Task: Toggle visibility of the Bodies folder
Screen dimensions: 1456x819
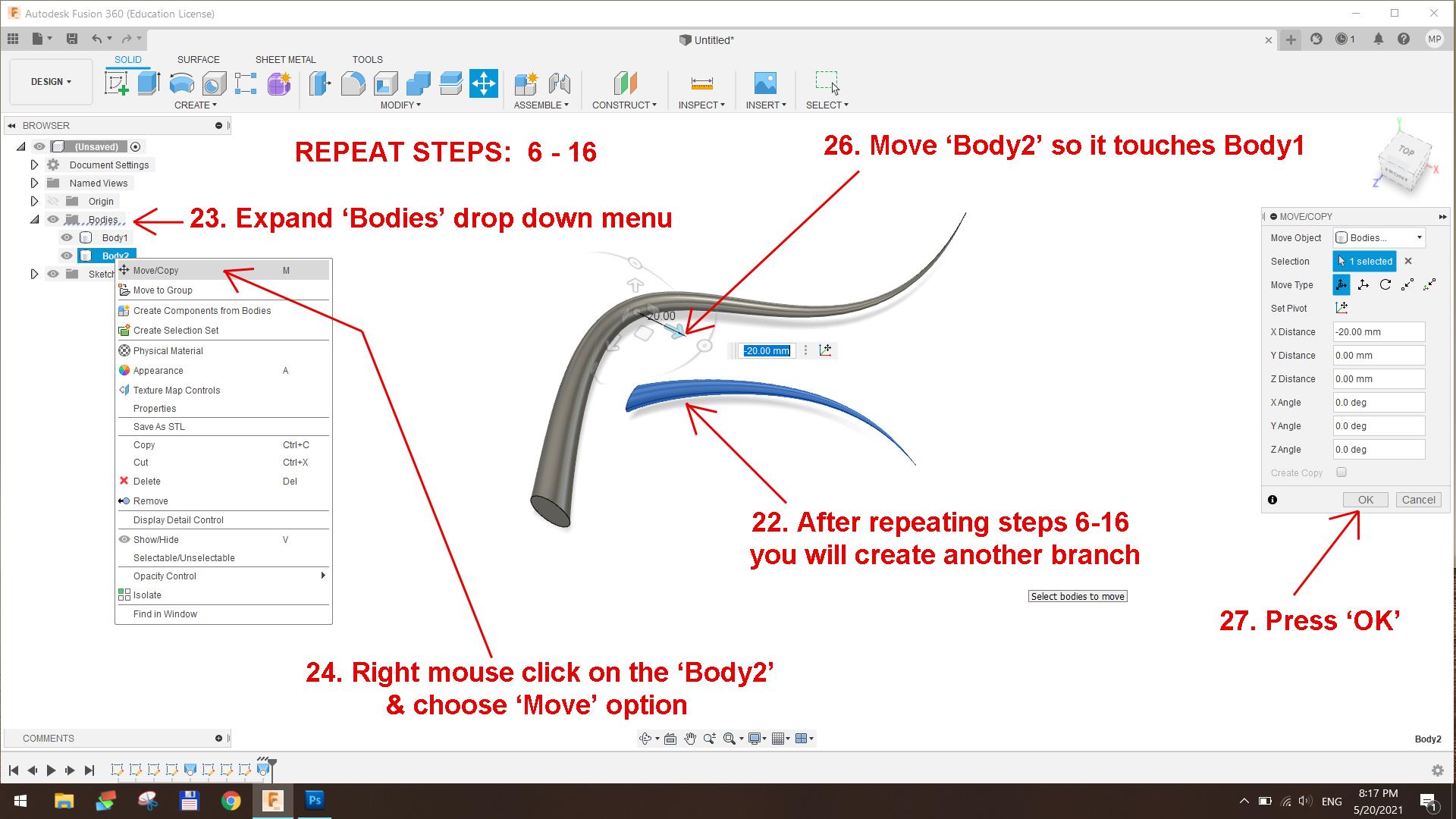Action: click(x=53, y=220)
